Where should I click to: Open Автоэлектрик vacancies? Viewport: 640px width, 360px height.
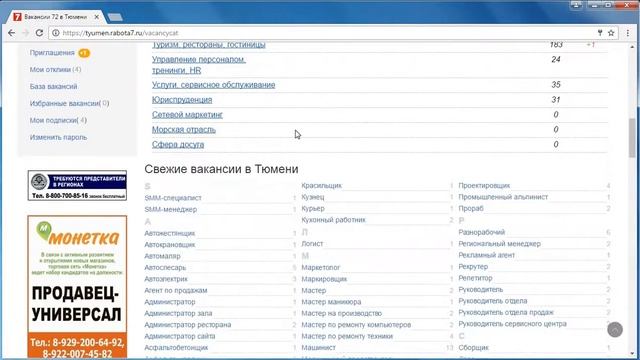pos(166,279)
